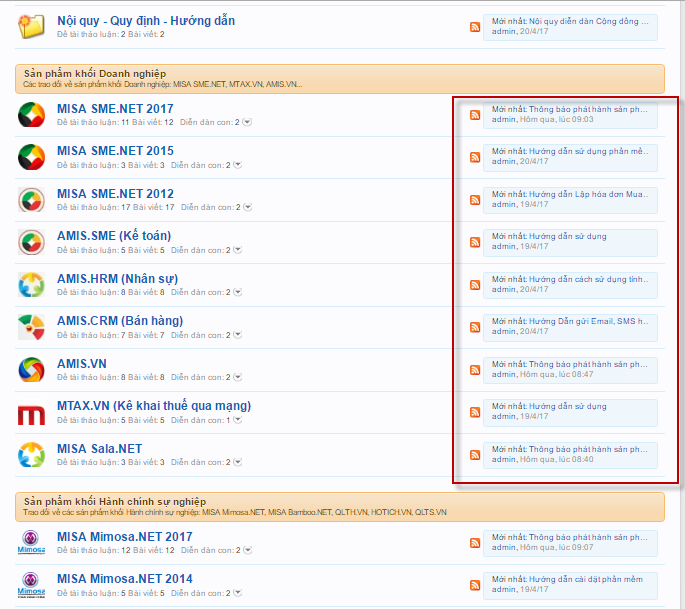Open the MISA SME.NET 2012 forum
This screenshot has height=609, width=685.
[x=115, y=193]
